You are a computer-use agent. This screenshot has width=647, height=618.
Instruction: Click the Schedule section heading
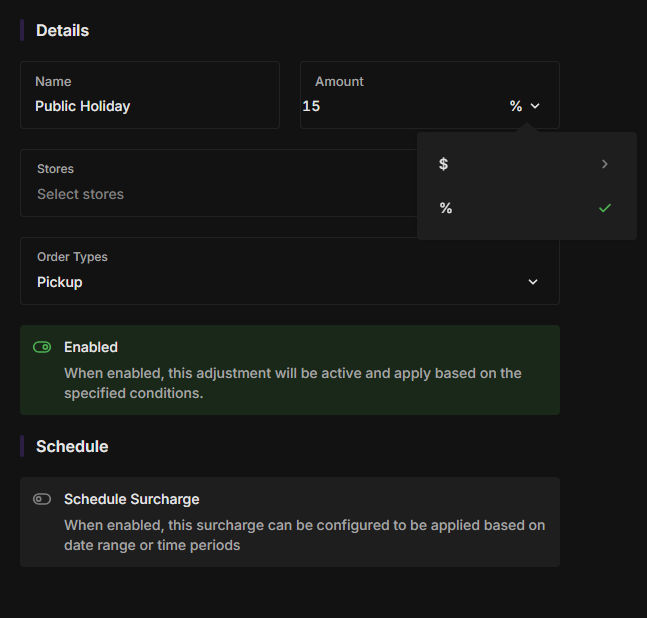[x=72, y=446]
